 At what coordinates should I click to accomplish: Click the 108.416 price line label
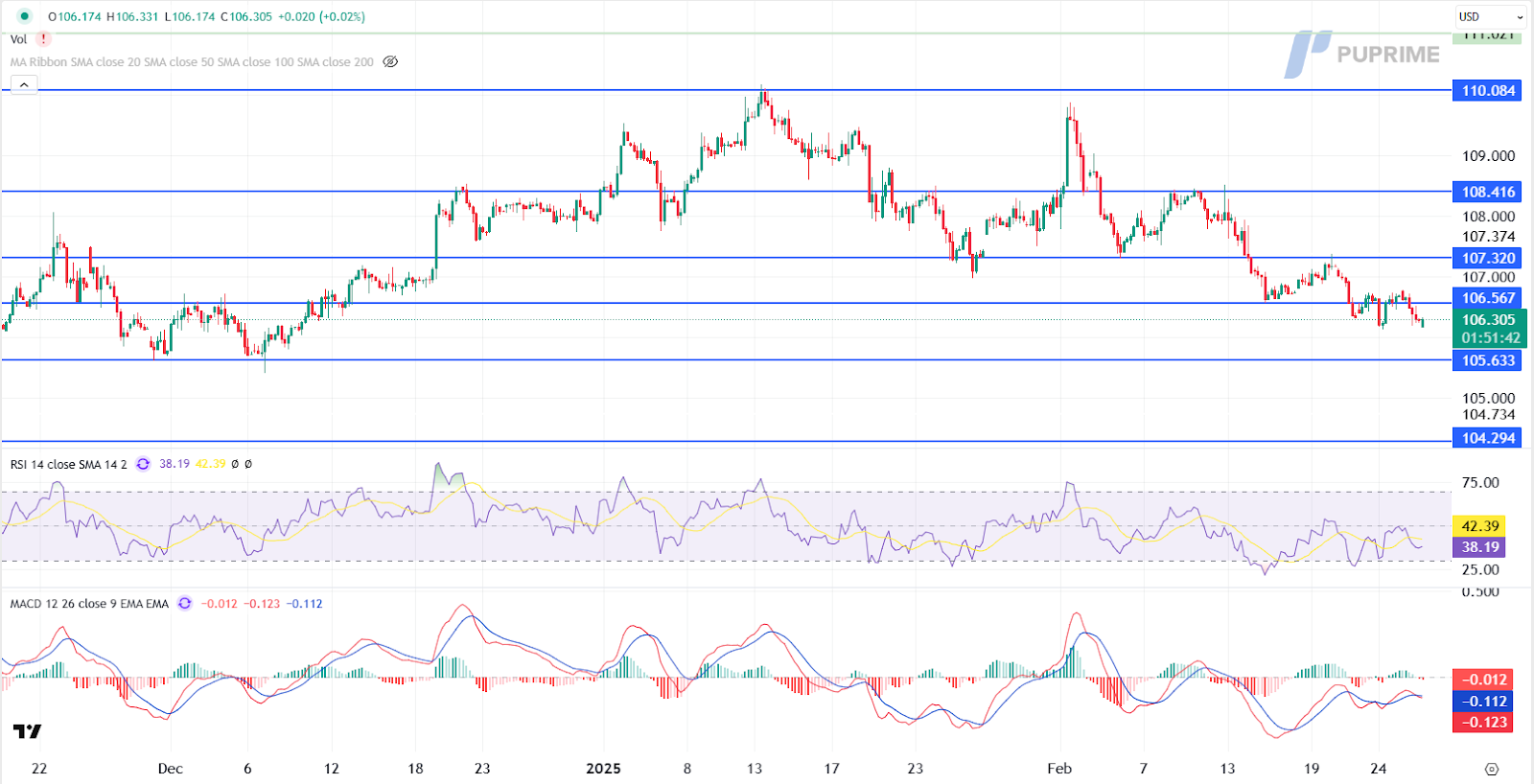click(1487, 192)
